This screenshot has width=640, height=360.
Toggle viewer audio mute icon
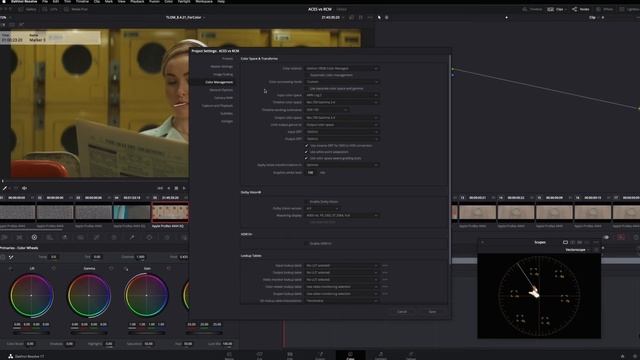tap(24, 188)
